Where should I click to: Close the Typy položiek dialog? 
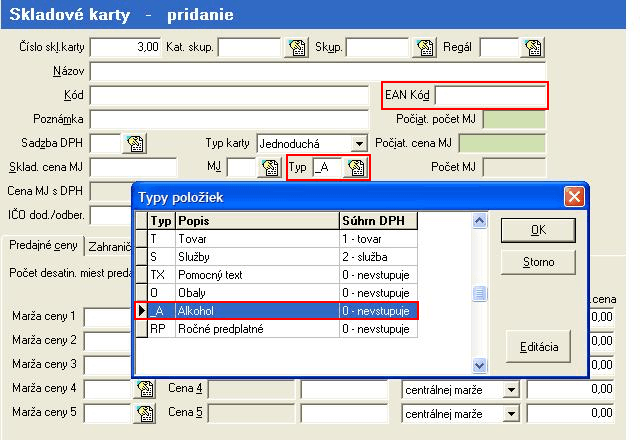click(x=574, y=195)
